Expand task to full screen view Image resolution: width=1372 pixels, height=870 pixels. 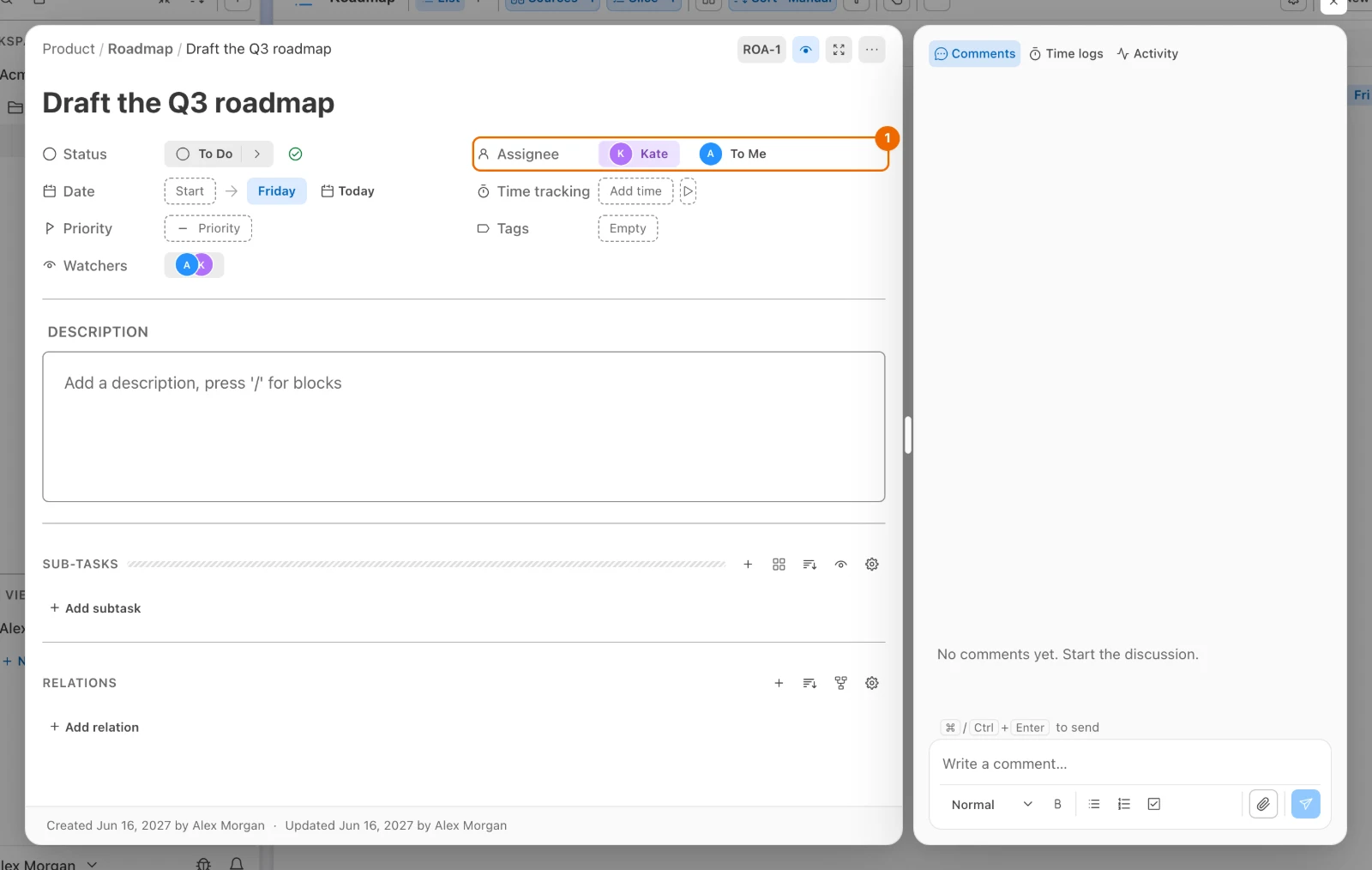(x=839, y=50)
